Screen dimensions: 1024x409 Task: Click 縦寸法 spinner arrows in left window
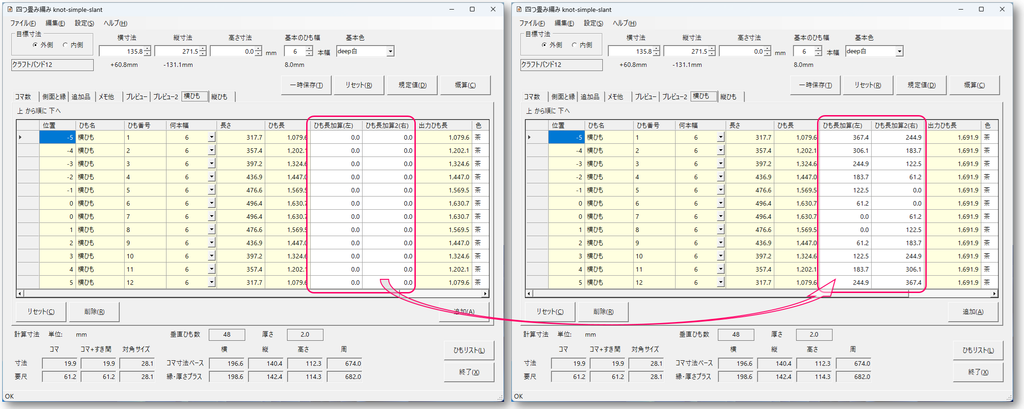pyautogui.click(x=203, y=51)
